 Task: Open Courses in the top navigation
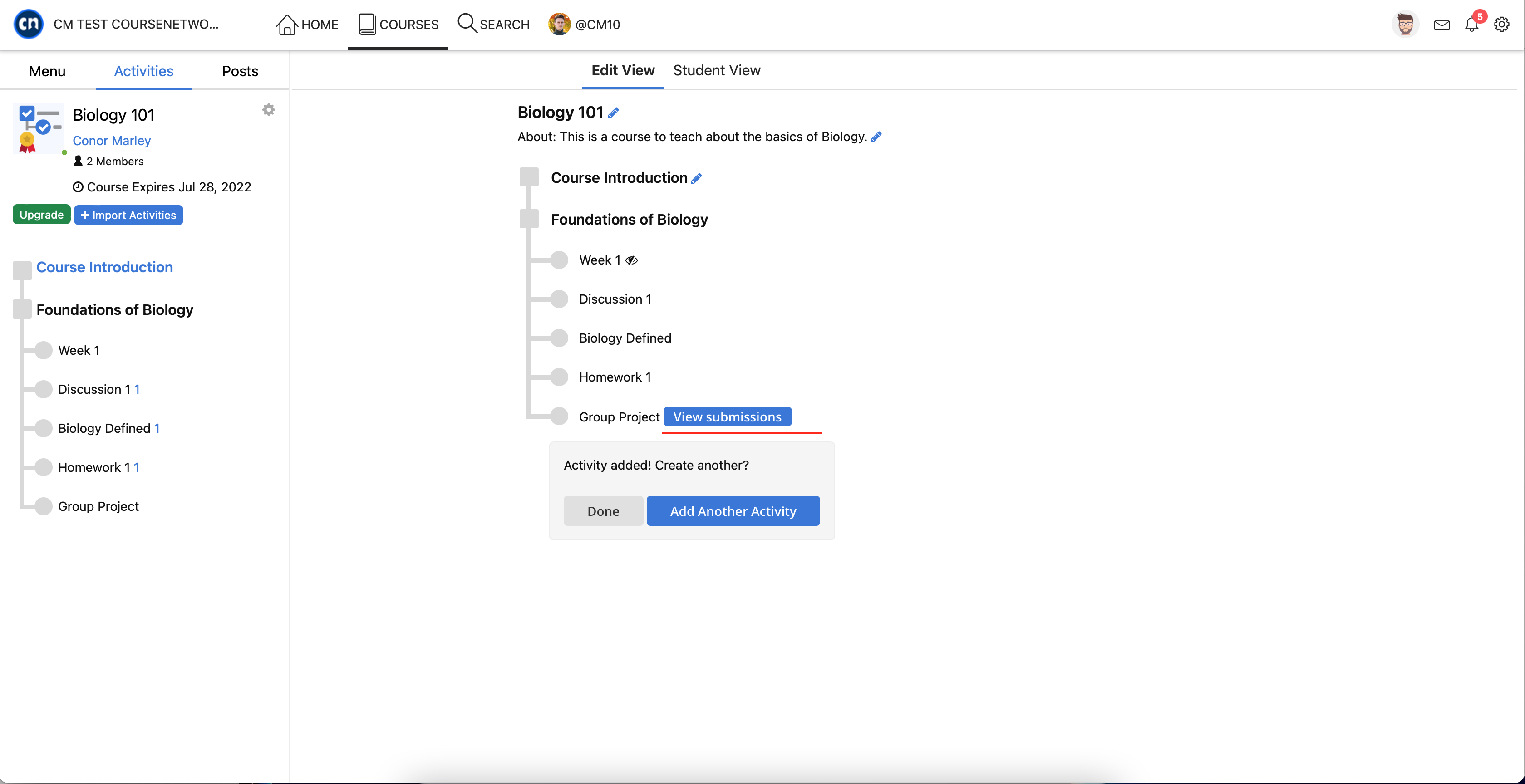[398, 24]
